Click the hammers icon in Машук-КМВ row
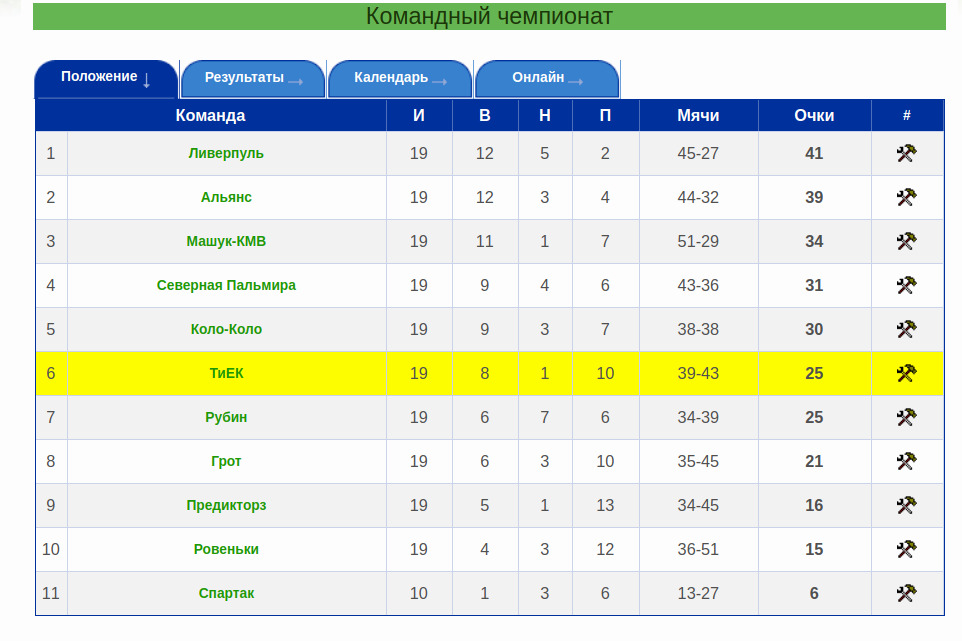Viewport: 962px width, 641px height. click(906, 242)
